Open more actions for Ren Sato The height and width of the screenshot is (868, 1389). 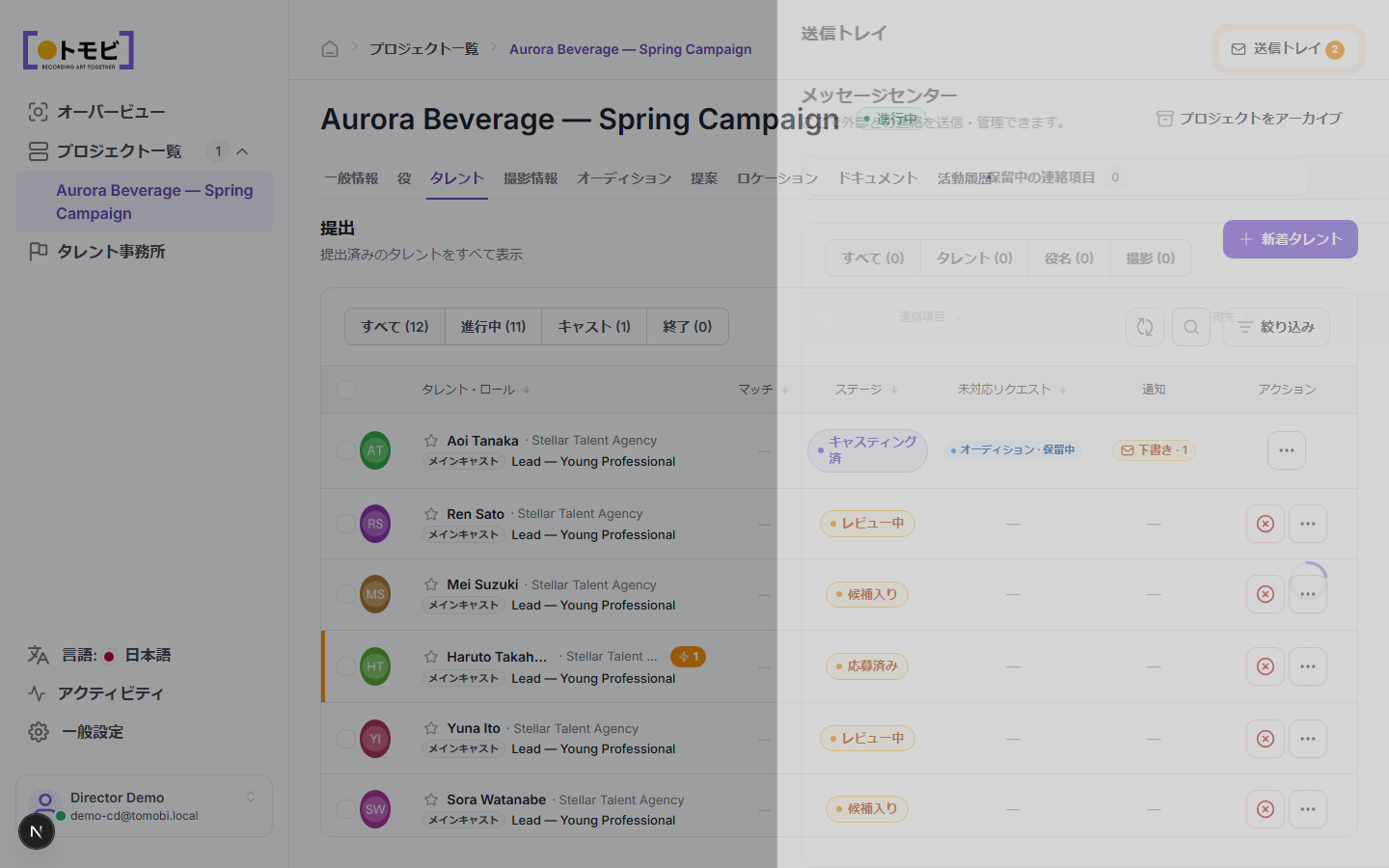point(1308,524)
